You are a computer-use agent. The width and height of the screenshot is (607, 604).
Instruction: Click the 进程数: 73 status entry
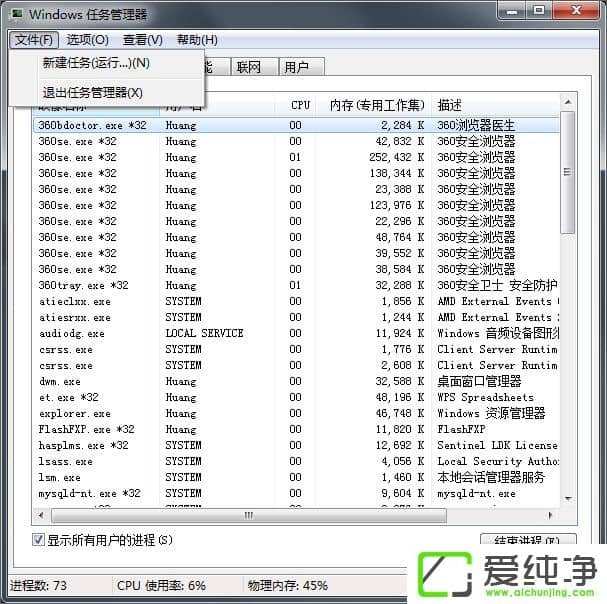point(38,585)
